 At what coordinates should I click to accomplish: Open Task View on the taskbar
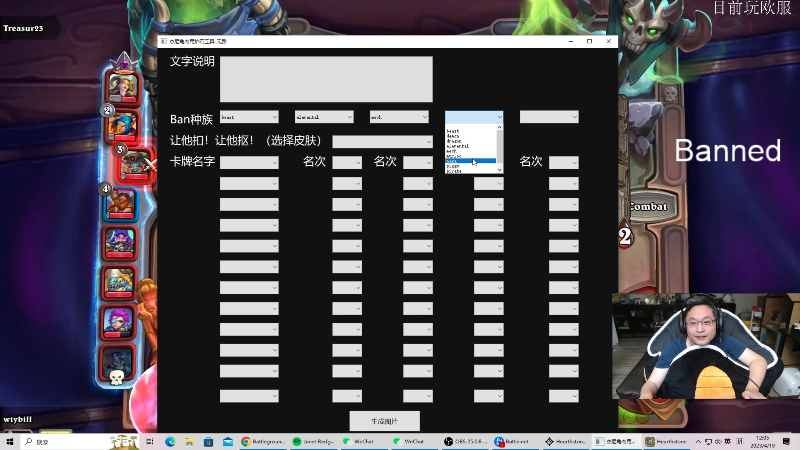pyautogui.click(x=149, y=442)
